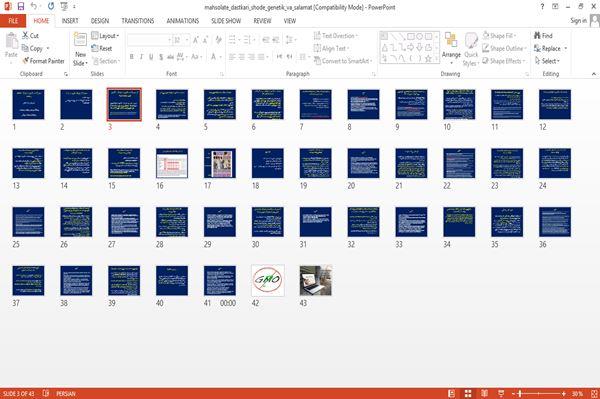Switch to the TRANSITIONS tab
Image resolution: width=600 pixels, height=399 pixels.
pos(138,21)
